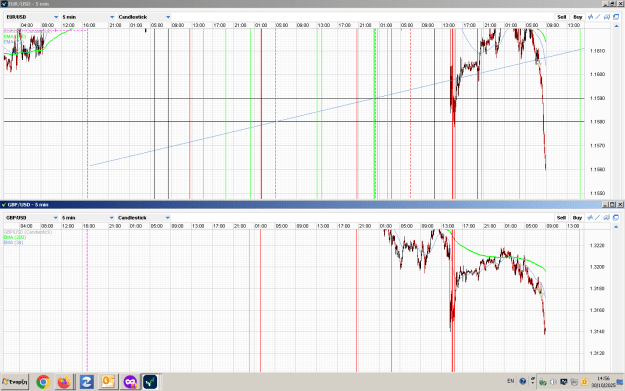The image size is (625, 391).
Task: Open the Outlook icon on the taskbar
Action: [x=108, y=382]
